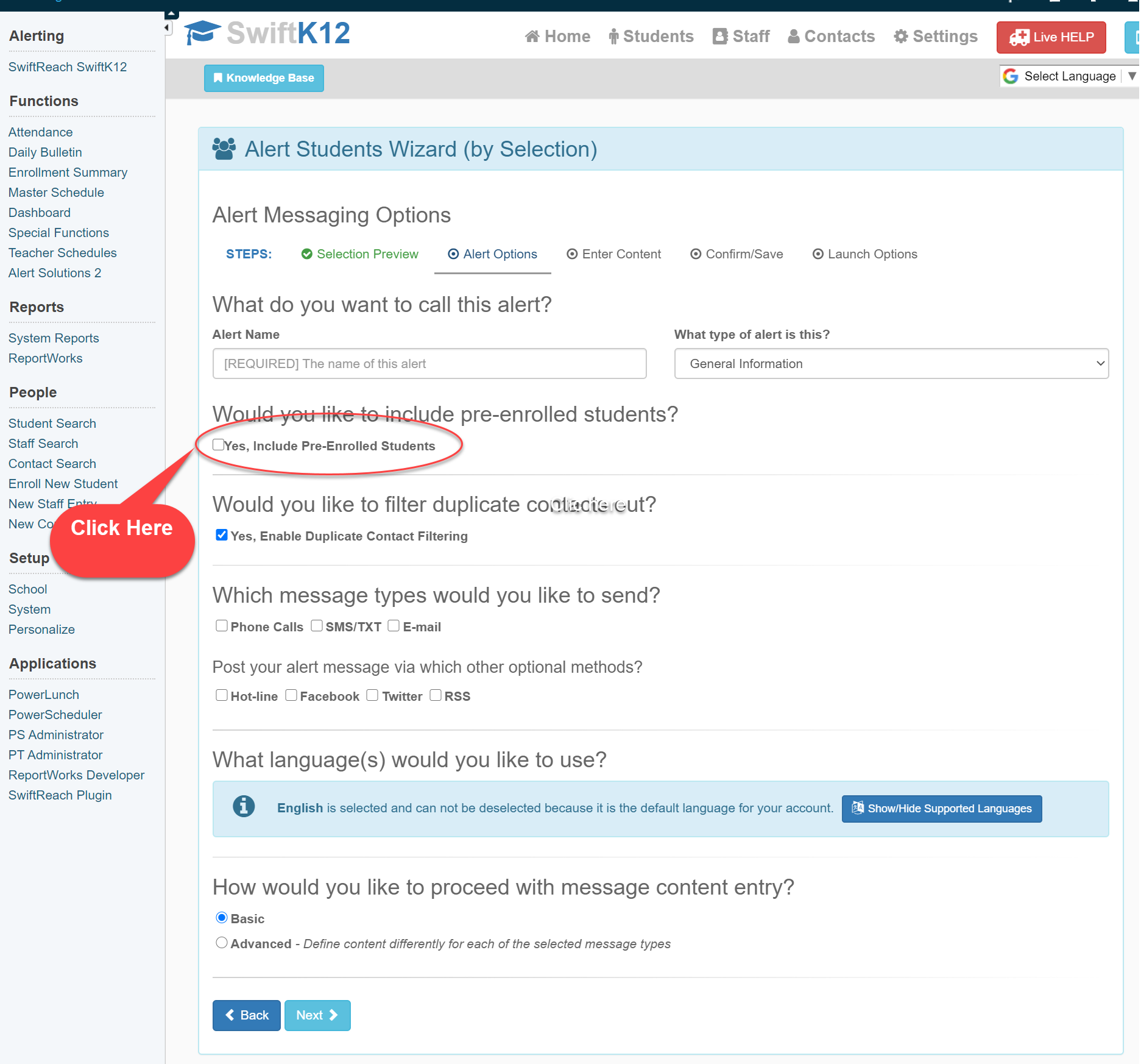The image size is (1141, 1064).
Task: Open the PS Administrator link
Action: pos(56,735)
